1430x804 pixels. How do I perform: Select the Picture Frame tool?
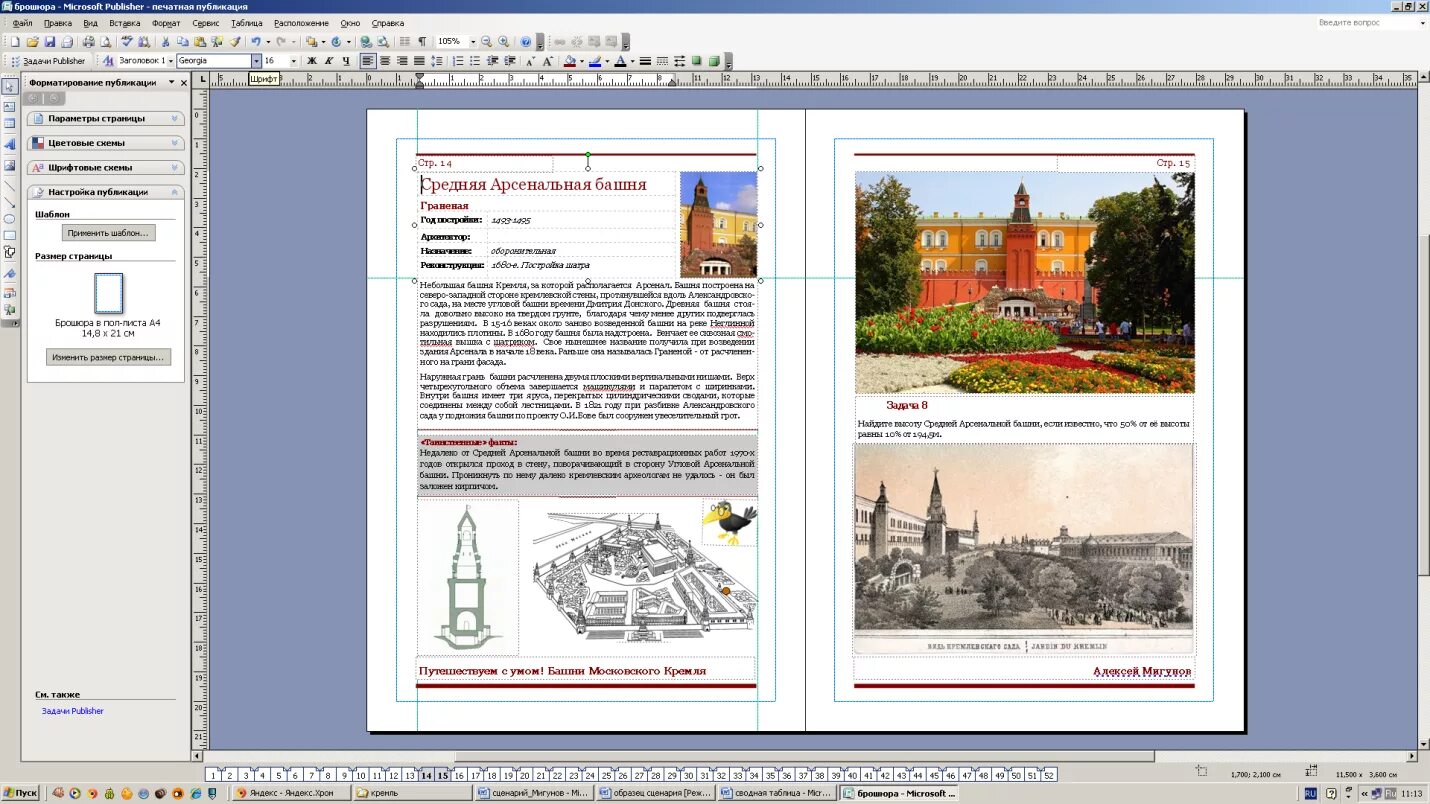click(x=10, y=165)
